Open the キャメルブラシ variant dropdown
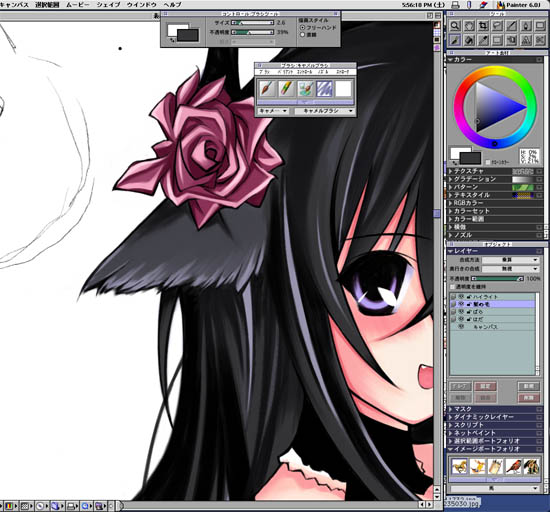 [x=324, y=111]
